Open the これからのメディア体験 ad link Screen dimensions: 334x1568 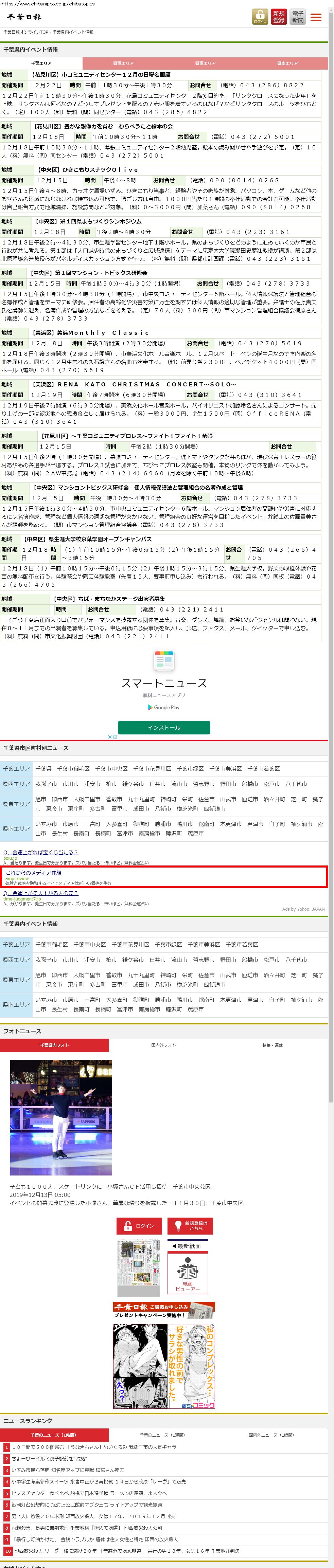click(34, 872)
